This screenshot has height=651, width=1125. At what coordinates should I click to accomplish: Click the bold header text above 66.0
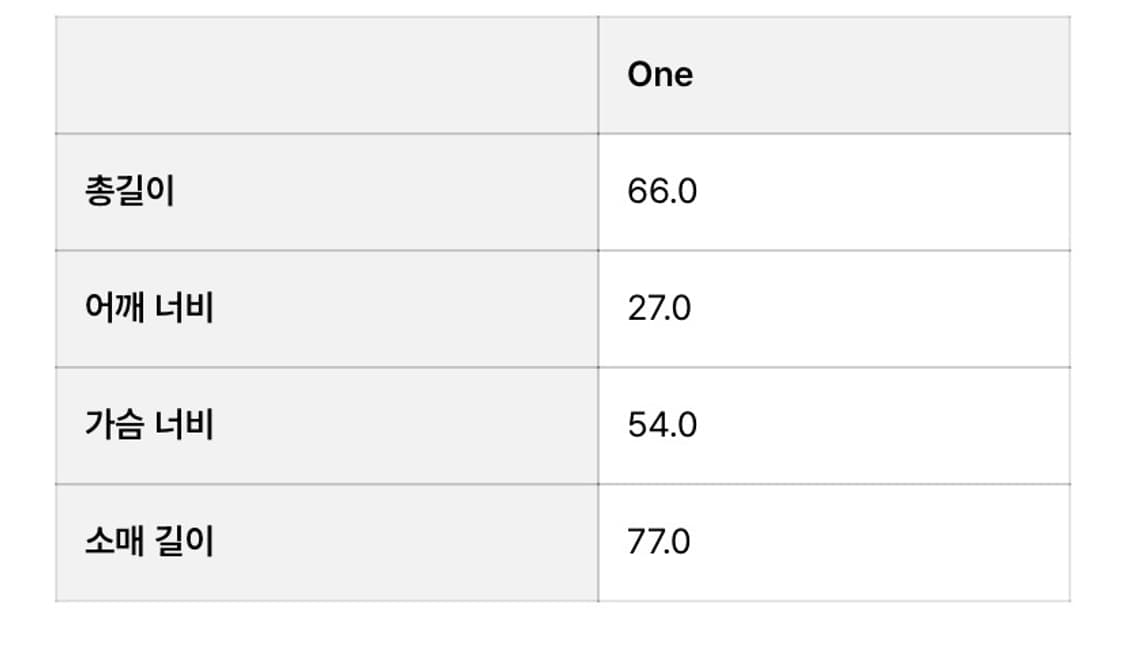(x=660, y=75)
